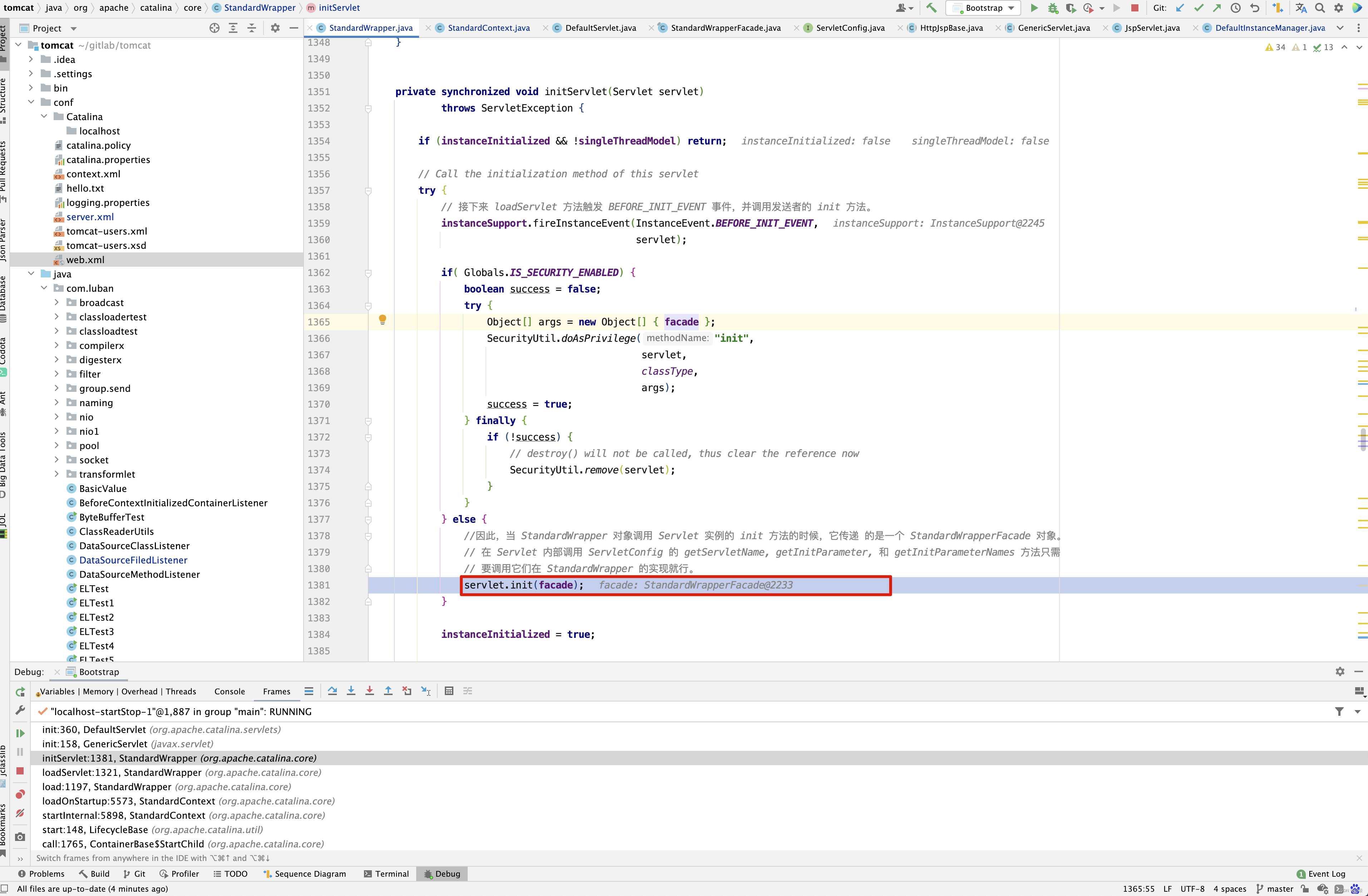Image resolution: width=1368 pixels, height=896 pixels.
Task: Open the Evaluate Expression calculator icon
Action: 449,691
